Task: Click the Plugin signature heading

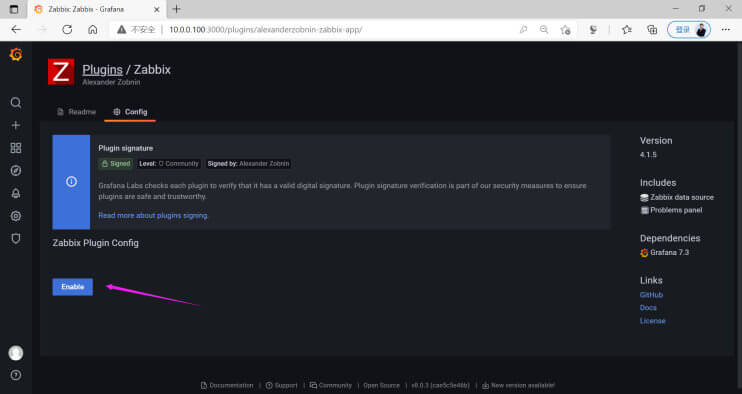Action: click(x=125, y=148)
